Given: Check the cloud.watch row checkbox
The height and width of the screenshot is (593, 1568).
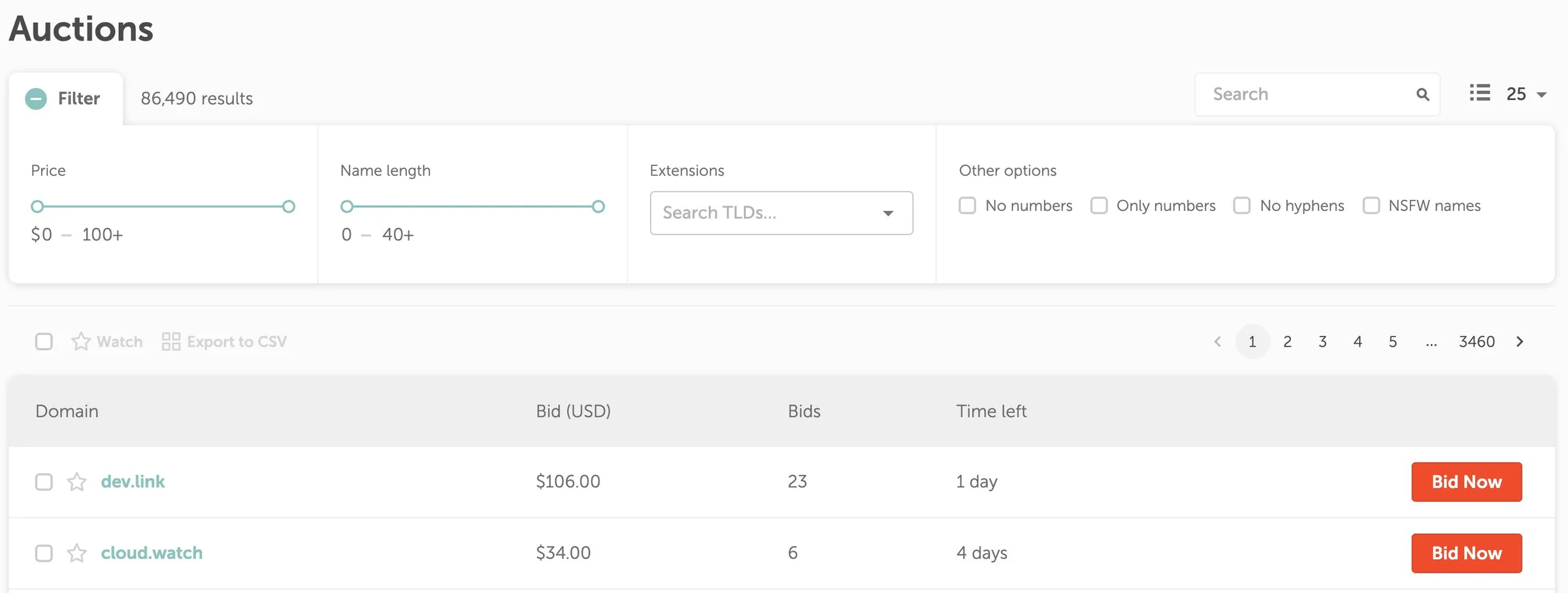Looking at the screenshot, I should coord(44,553).
